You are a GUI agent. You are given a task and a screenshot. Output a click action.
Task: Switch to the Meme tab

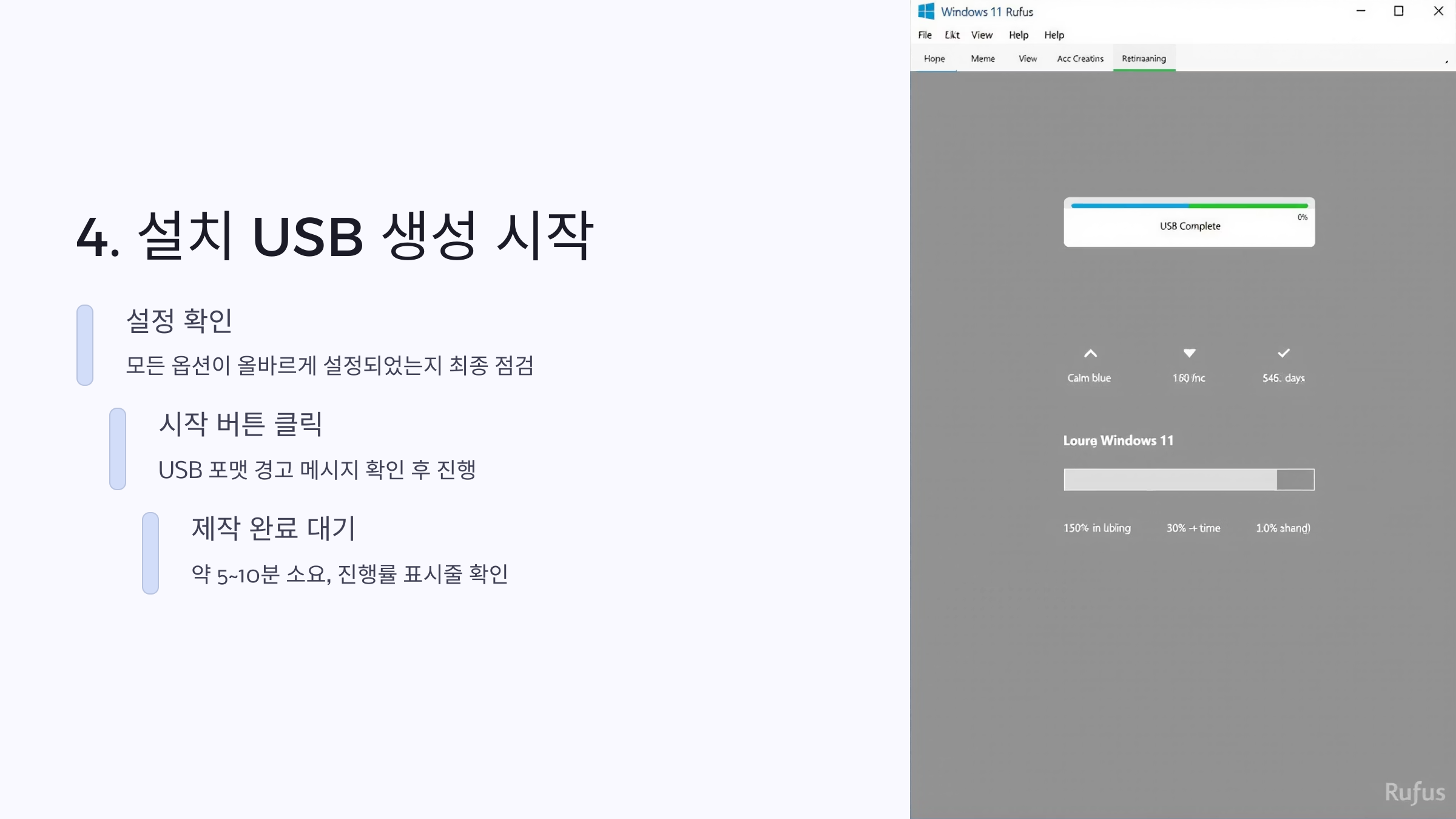tap(983, 59)
